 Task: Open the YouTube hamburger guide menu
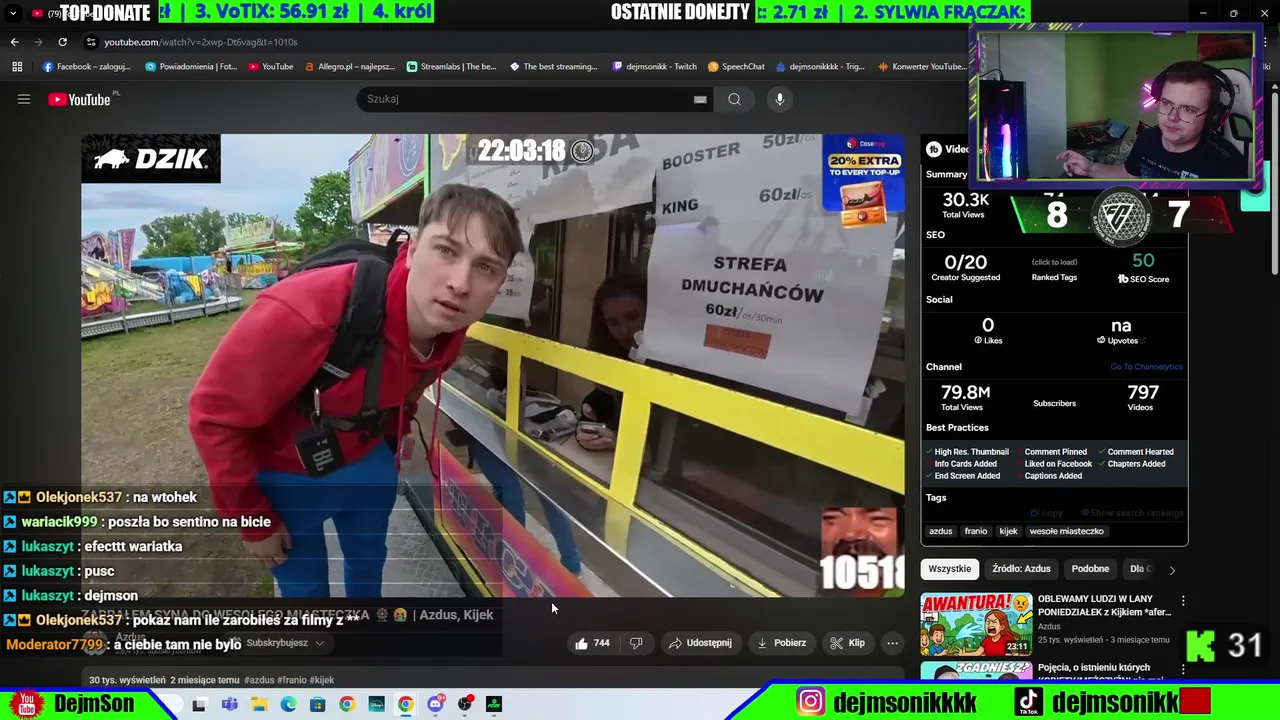pos(24,99)
